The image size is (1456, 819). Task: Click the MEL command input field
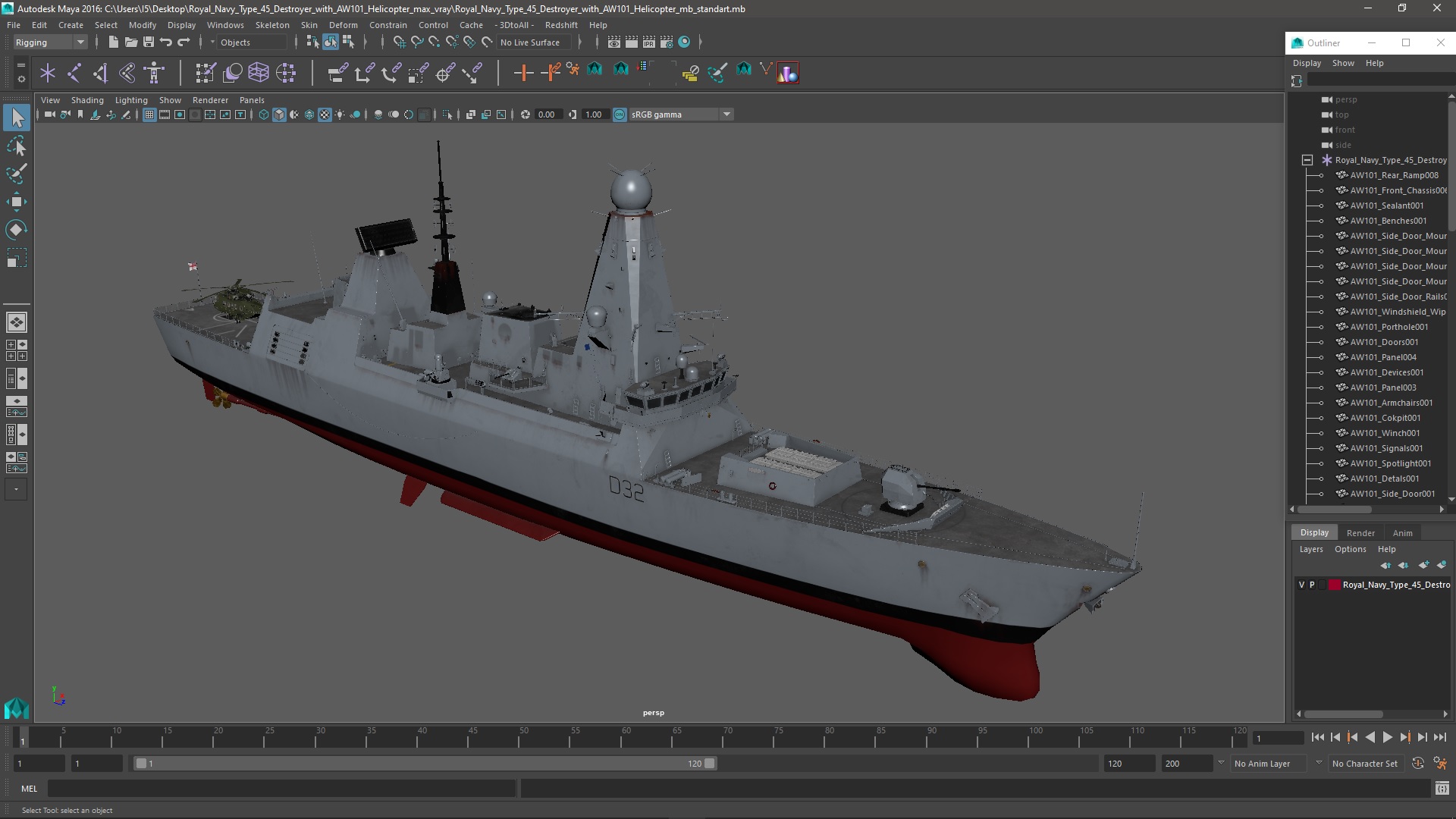[281, 789]
